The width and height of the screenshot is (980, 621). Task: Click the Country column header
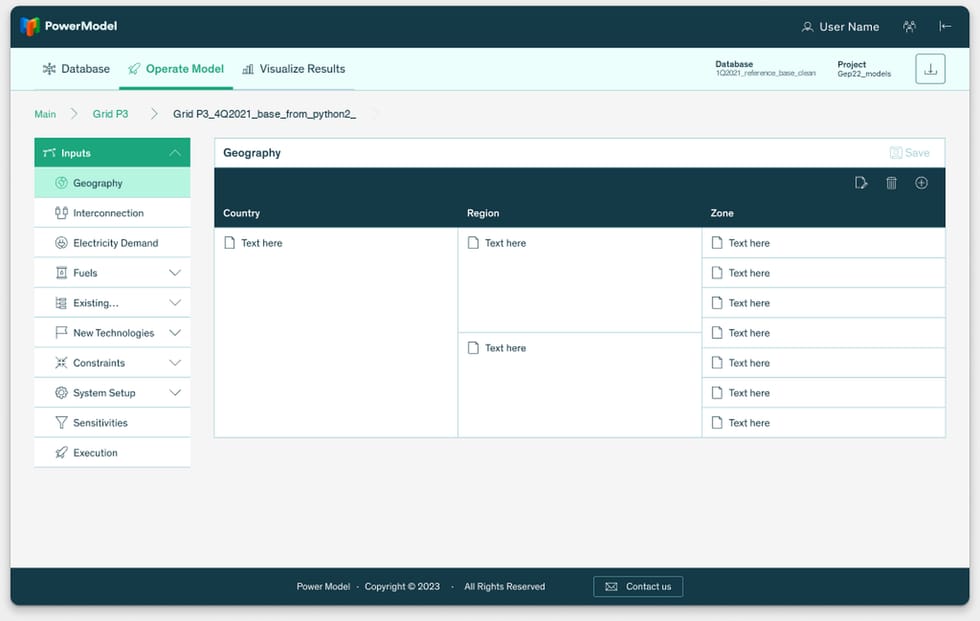point(241,213)
